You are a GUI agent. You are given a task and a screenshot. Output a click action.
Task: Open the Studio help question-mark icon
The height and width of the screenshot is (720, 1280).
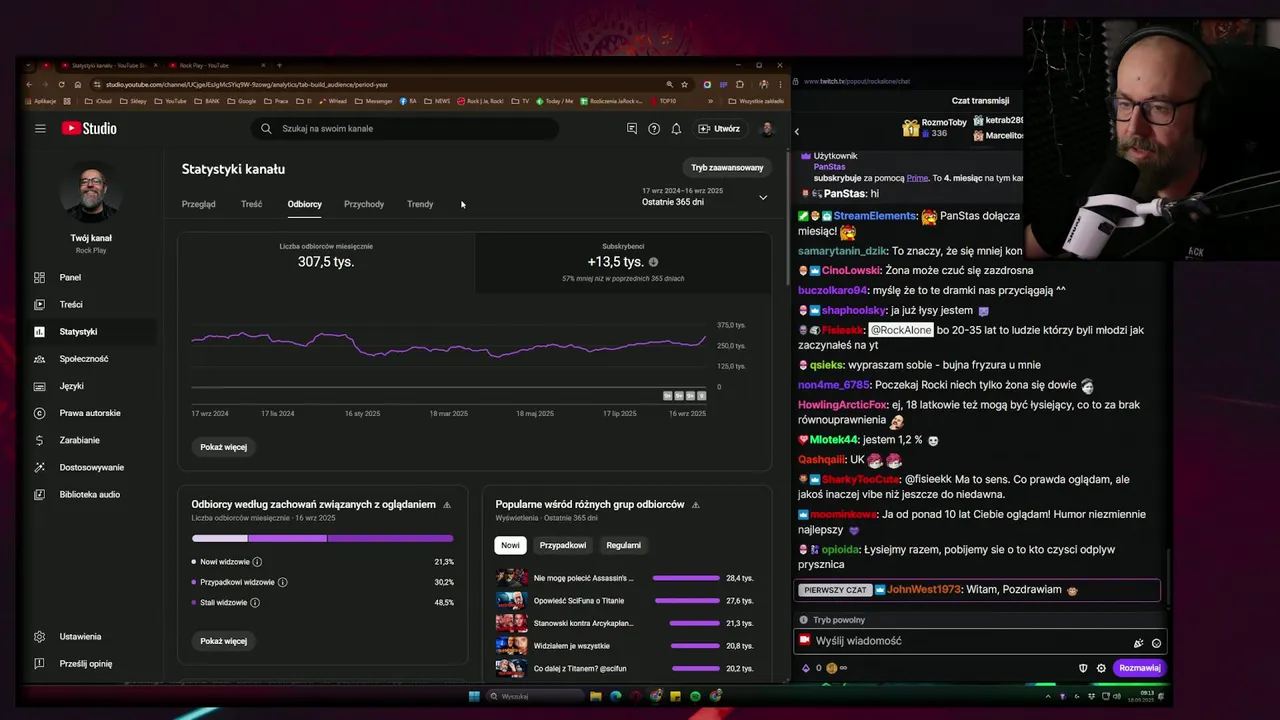[x=654, y=128]
